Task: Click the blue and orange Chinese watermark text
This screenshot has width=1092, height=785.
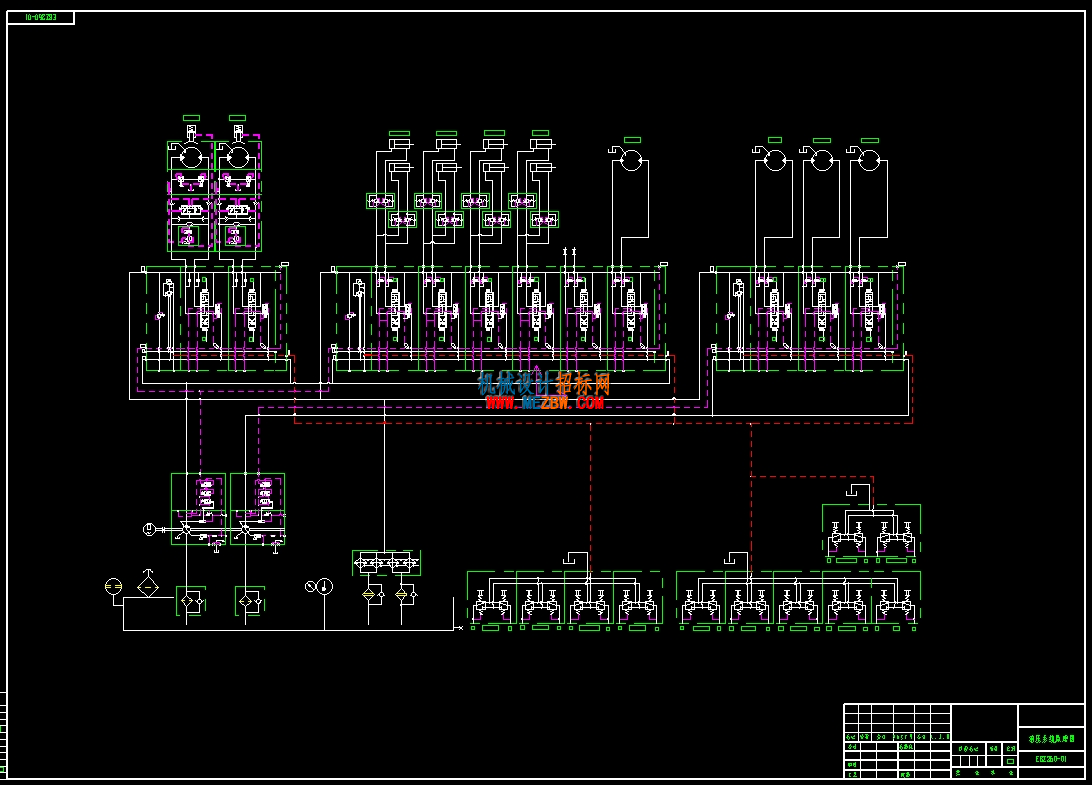Action: pyautogui.click(x=544, y=384)
